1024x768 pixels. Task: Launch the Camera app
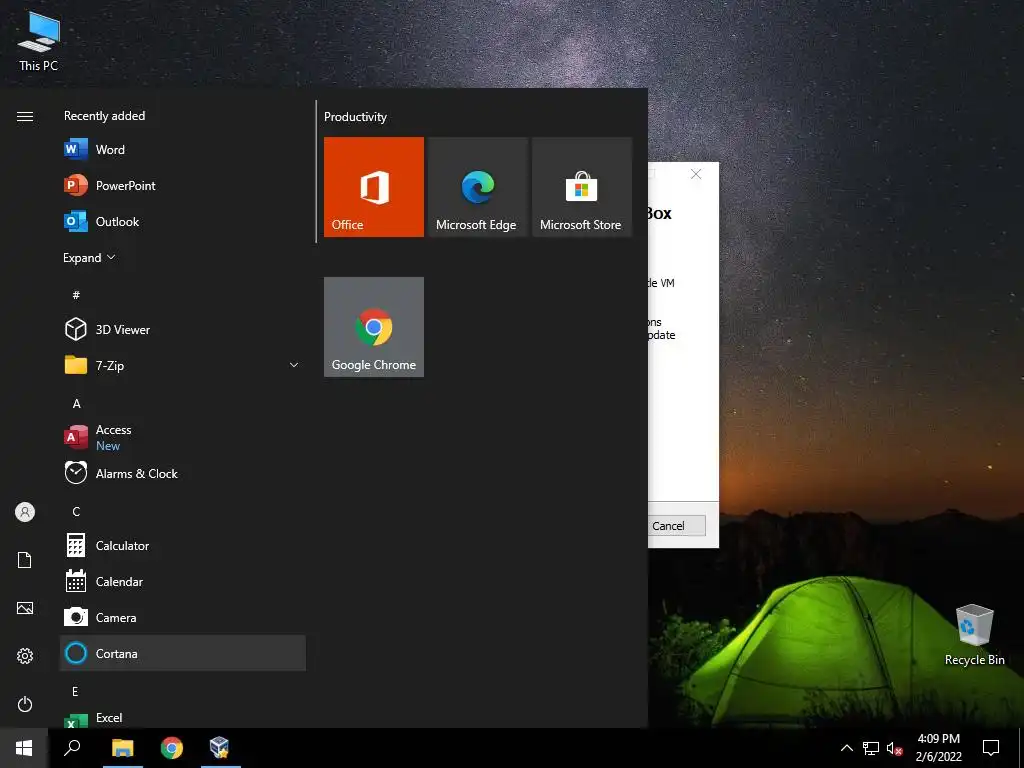pyautogui.click(x=182, y=617)
